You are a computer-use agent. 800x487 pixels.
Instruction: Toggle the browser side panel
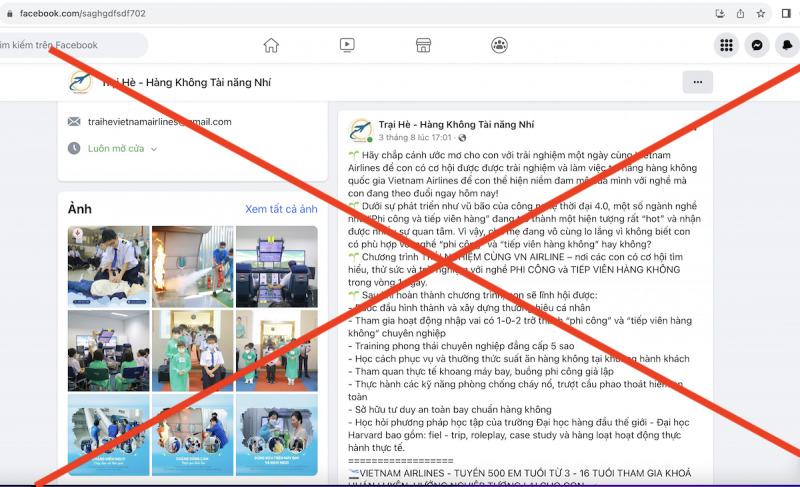point(787,13)
